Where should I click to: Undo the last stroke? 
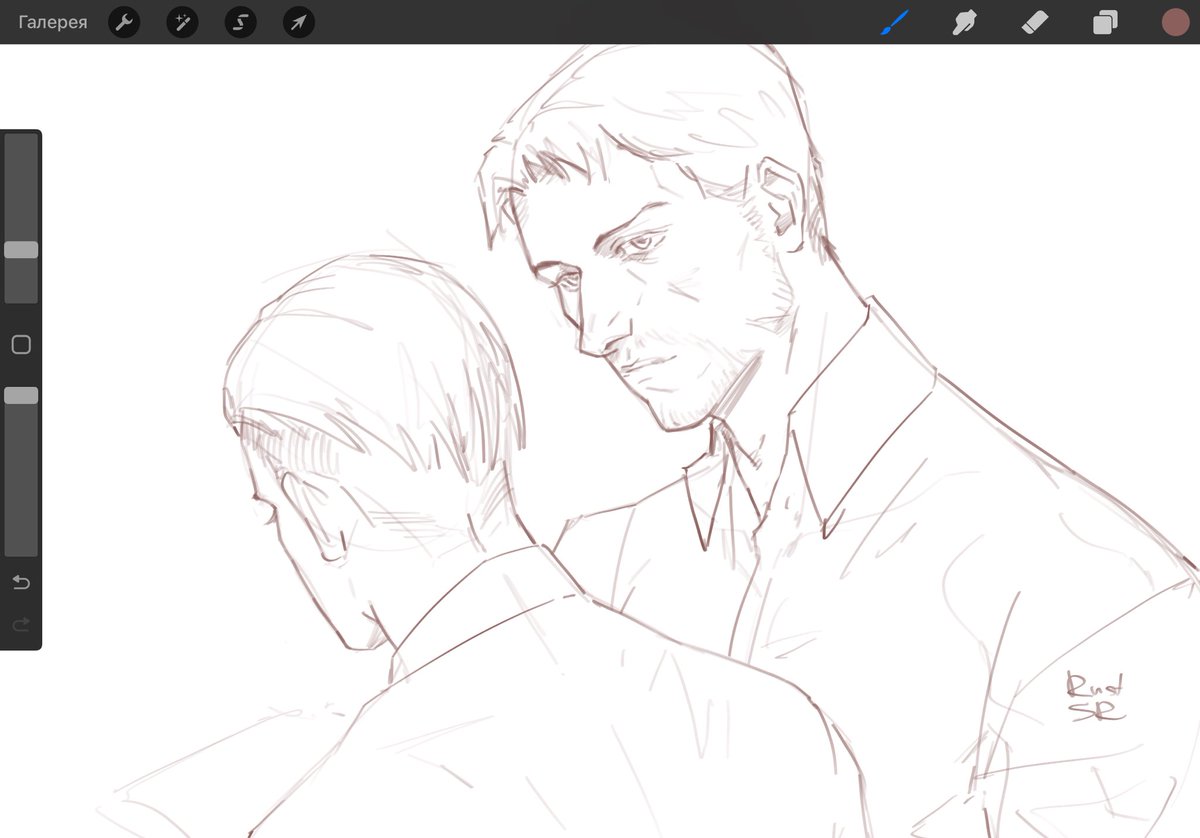pos(21,582)
